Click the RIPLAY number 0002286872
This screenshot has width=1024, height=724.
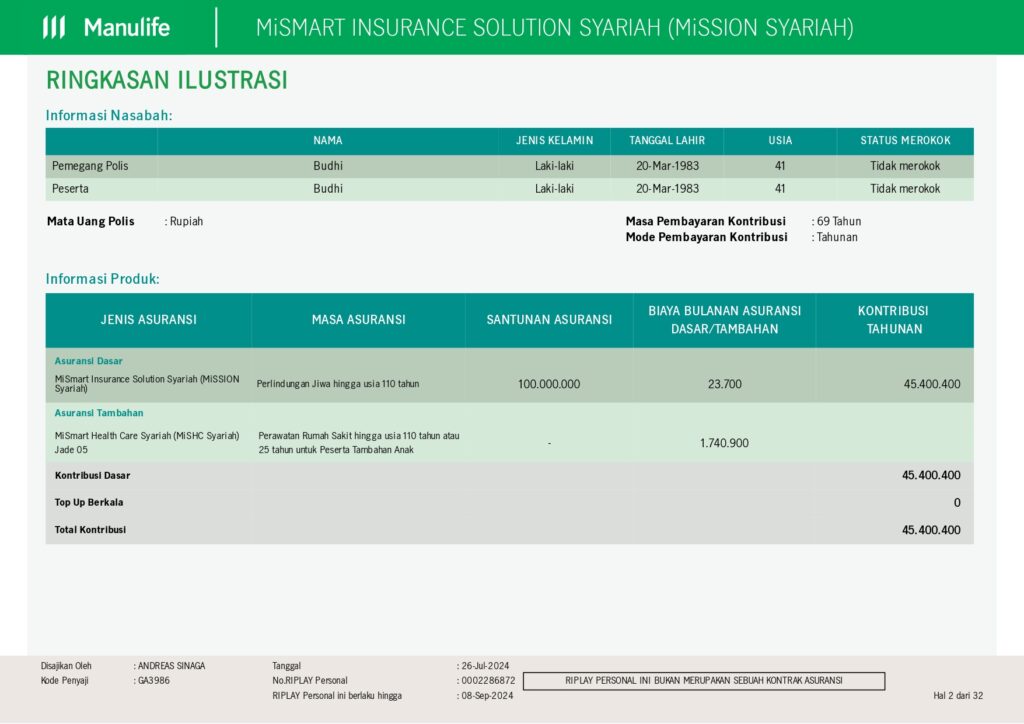488,680
